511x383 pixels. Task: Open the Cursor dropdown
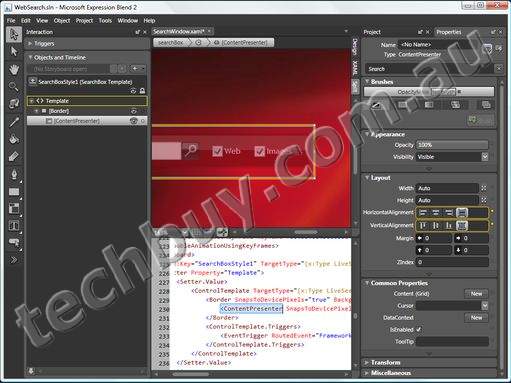point(485,305)
